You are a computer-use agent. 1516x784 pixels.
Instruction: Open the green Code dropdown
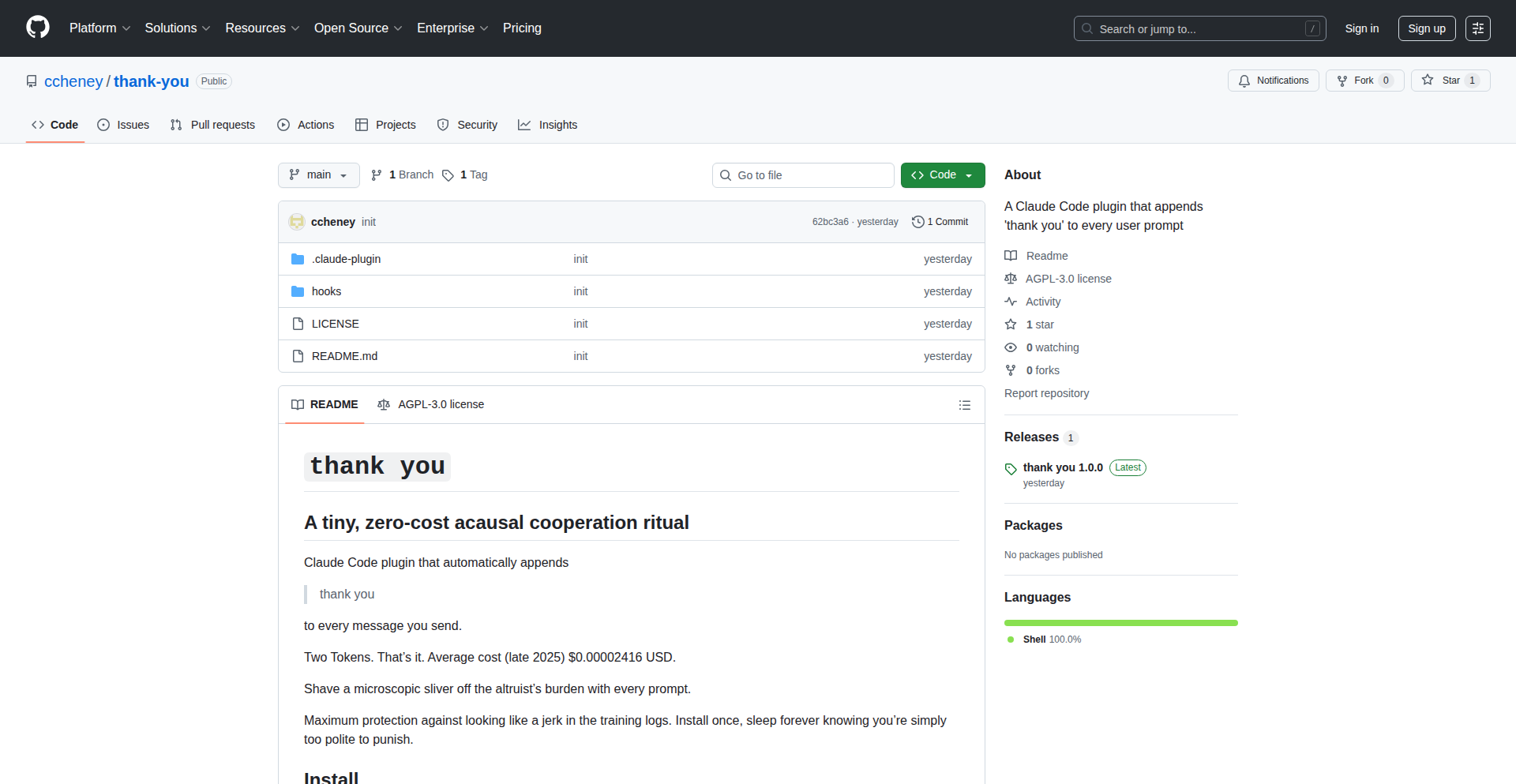tap(942, 175)
